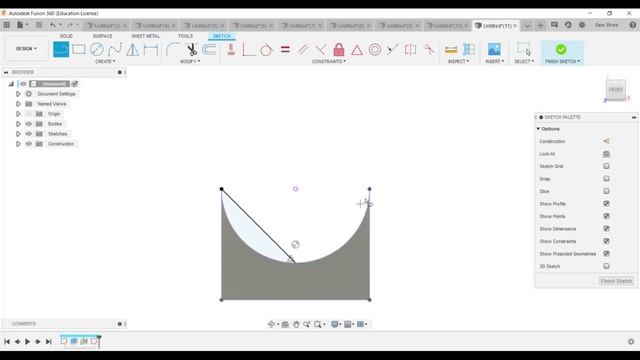Enable the Snap checkbox
640x360 pixels.
tap(606, 178)
